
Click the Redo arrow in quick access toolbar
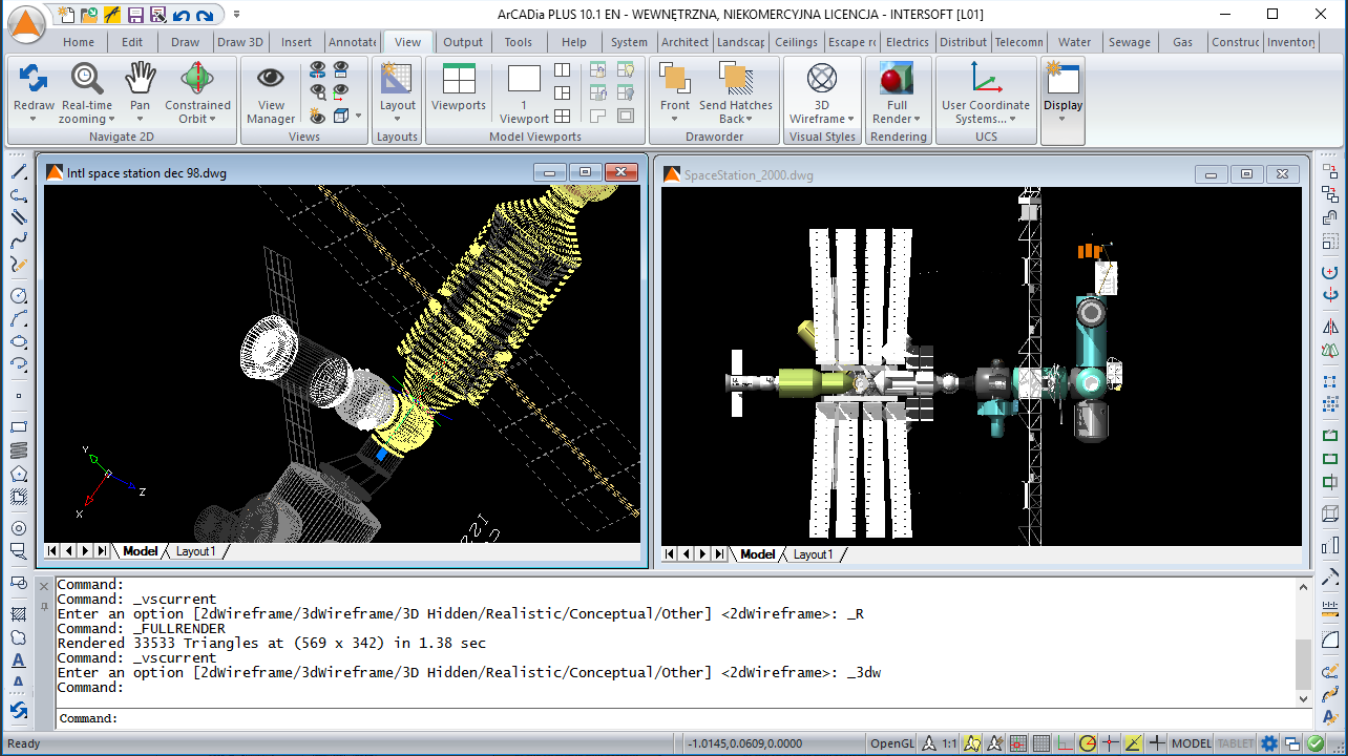tap(205, 15)
